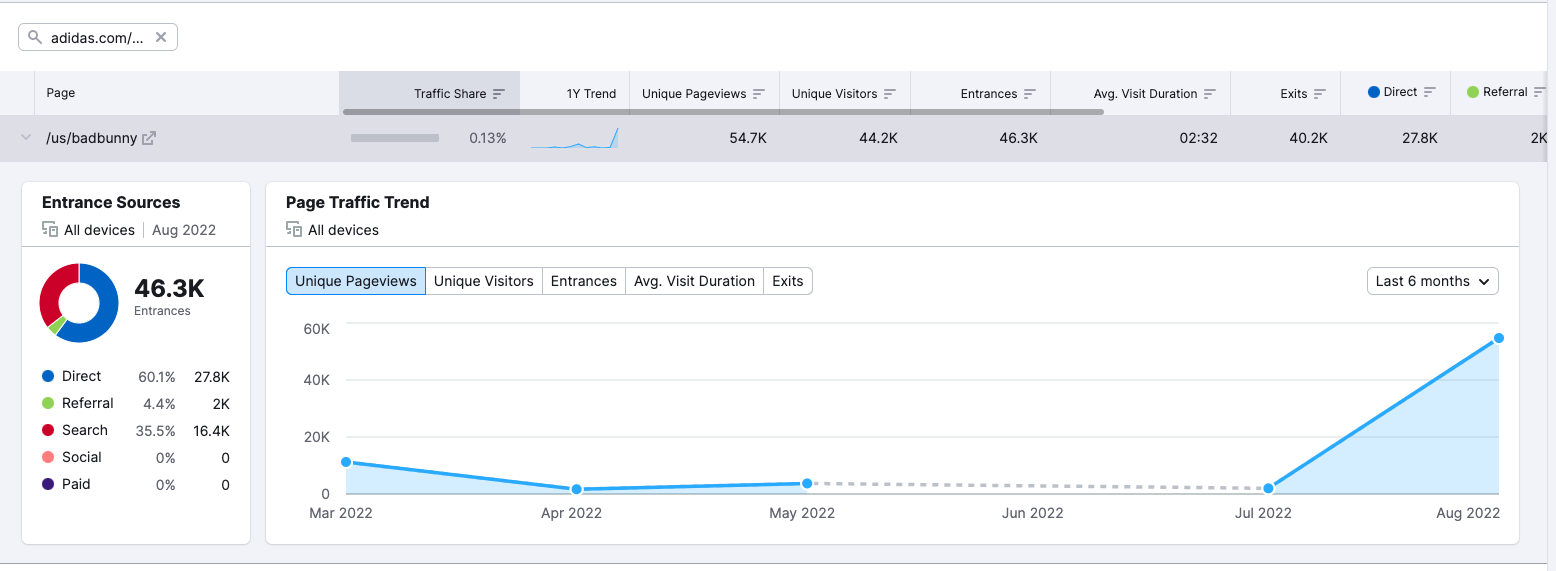The height and width of the screenshot is (571, 1556).
Task: Collapse the /us/badbunny row
Action: coord(26,139)
